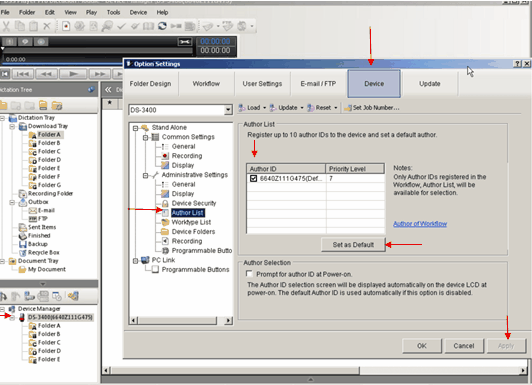532x385 pixels.
Task: Open the File menu
Action: [x=5, y=13]
